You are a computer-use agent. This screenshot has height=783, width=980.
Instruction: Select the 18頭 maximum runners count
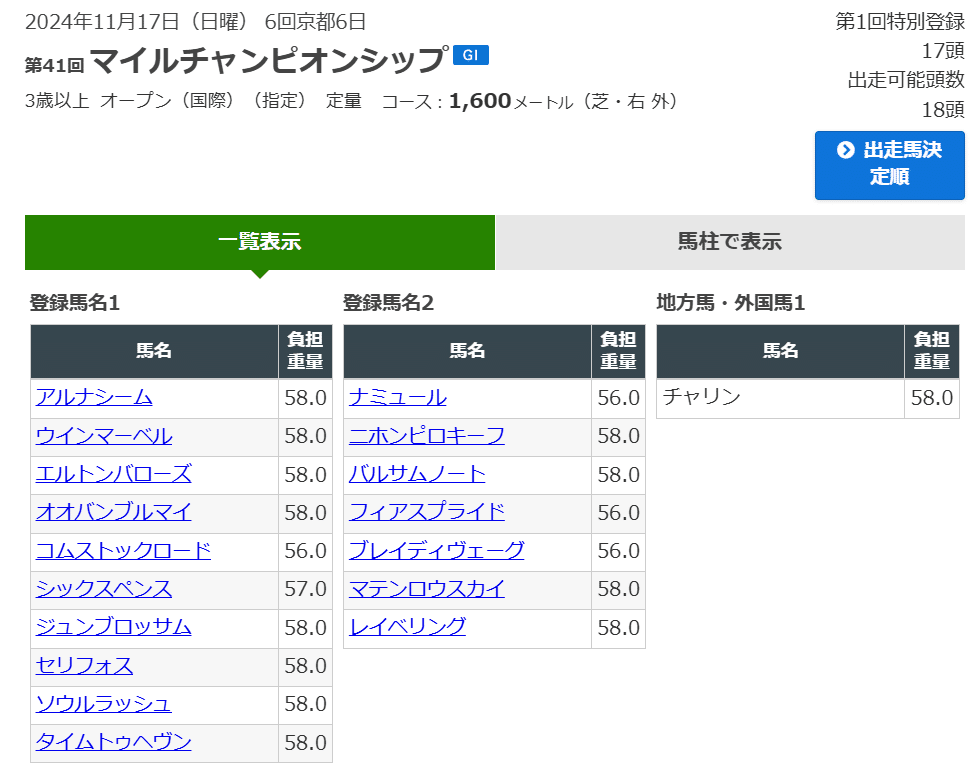[943, 110]
